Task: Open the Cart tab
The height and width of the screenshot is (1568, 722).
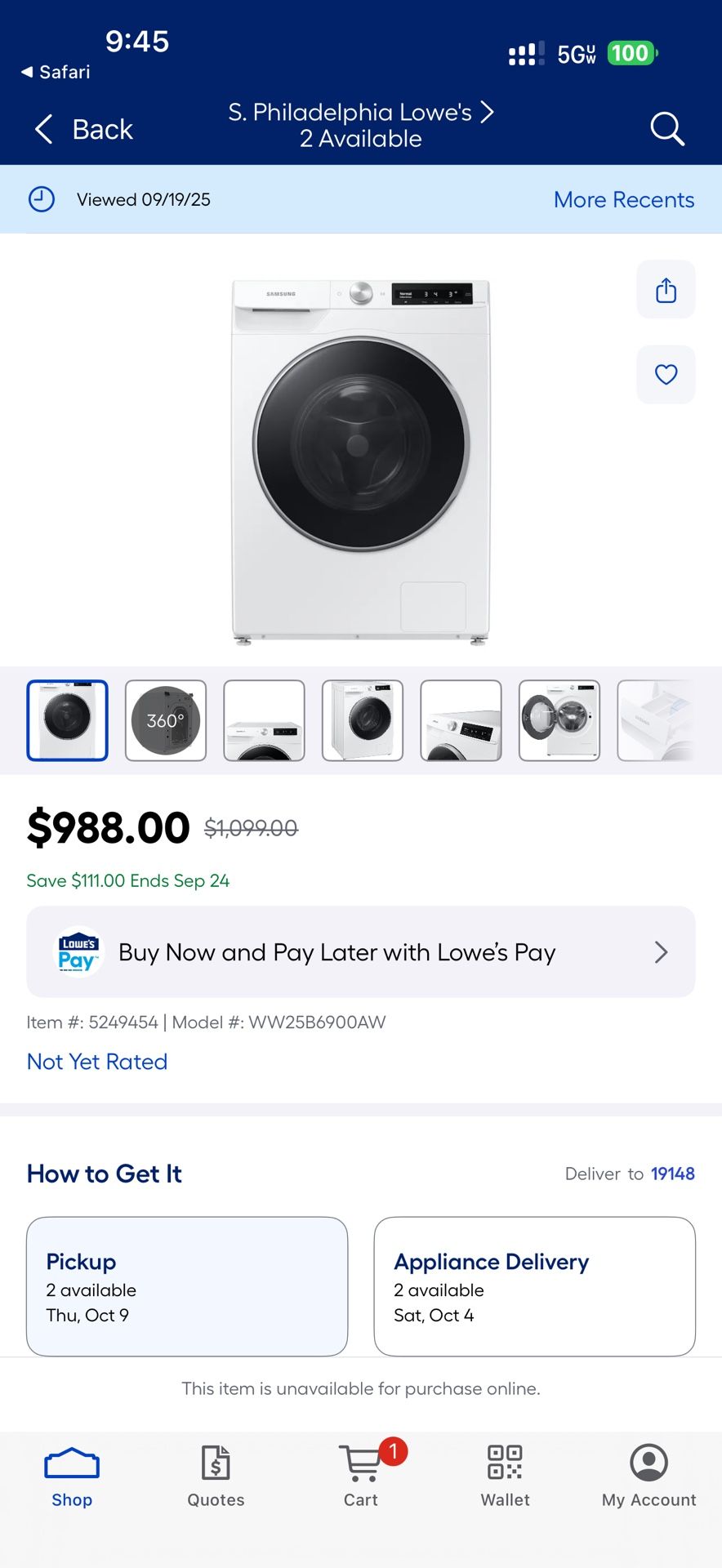Action: [x=361, y=1475]
